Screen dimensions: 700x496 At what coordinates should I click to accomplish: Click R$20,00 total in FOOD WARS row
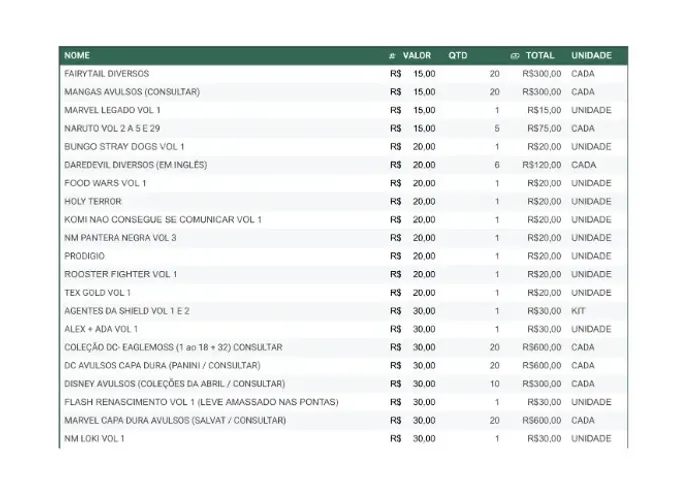[544, 183]
